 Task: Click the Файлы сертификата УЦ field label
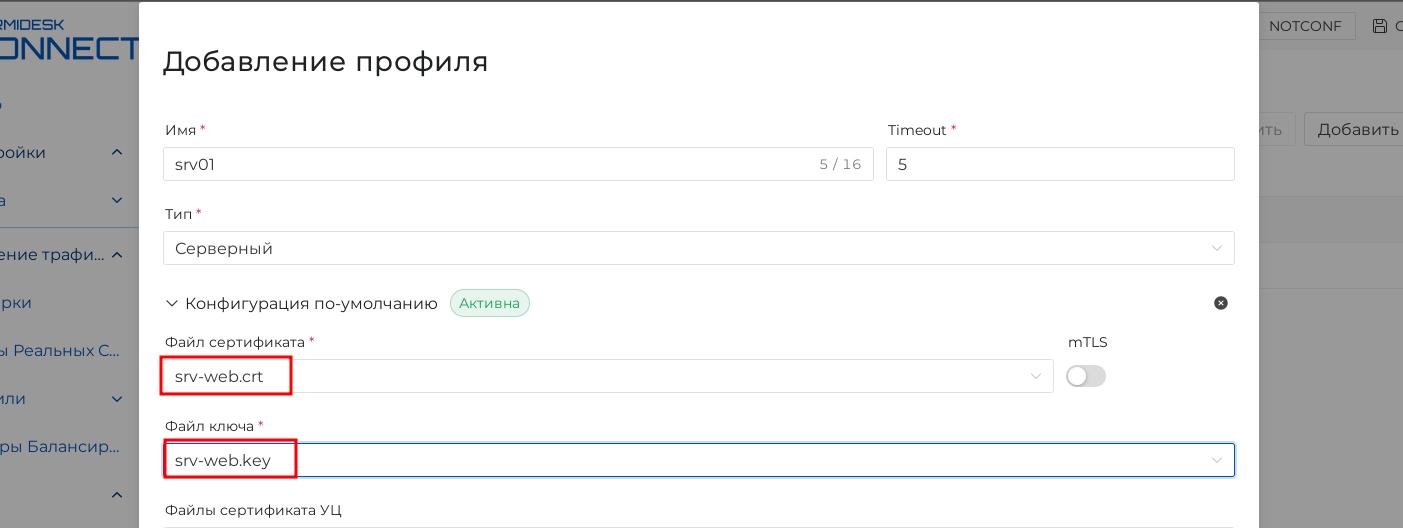coord(253,510)
